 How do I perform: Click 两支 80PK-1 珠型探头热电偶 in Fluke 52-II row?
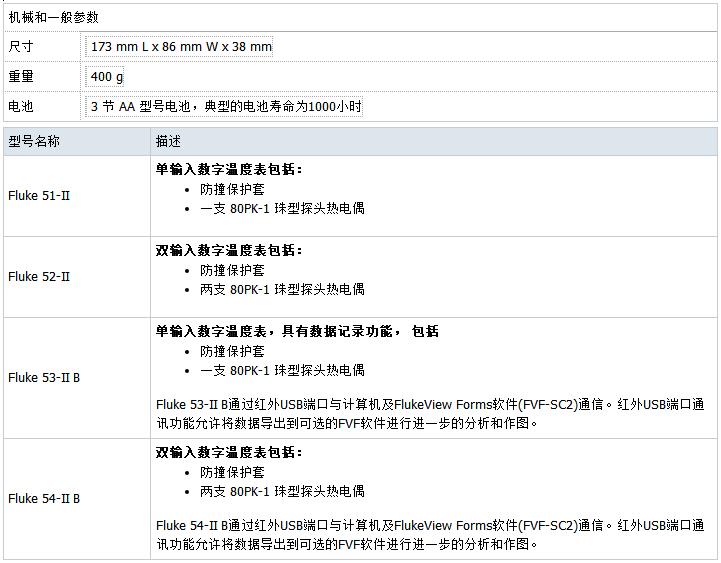click(282, 289)
